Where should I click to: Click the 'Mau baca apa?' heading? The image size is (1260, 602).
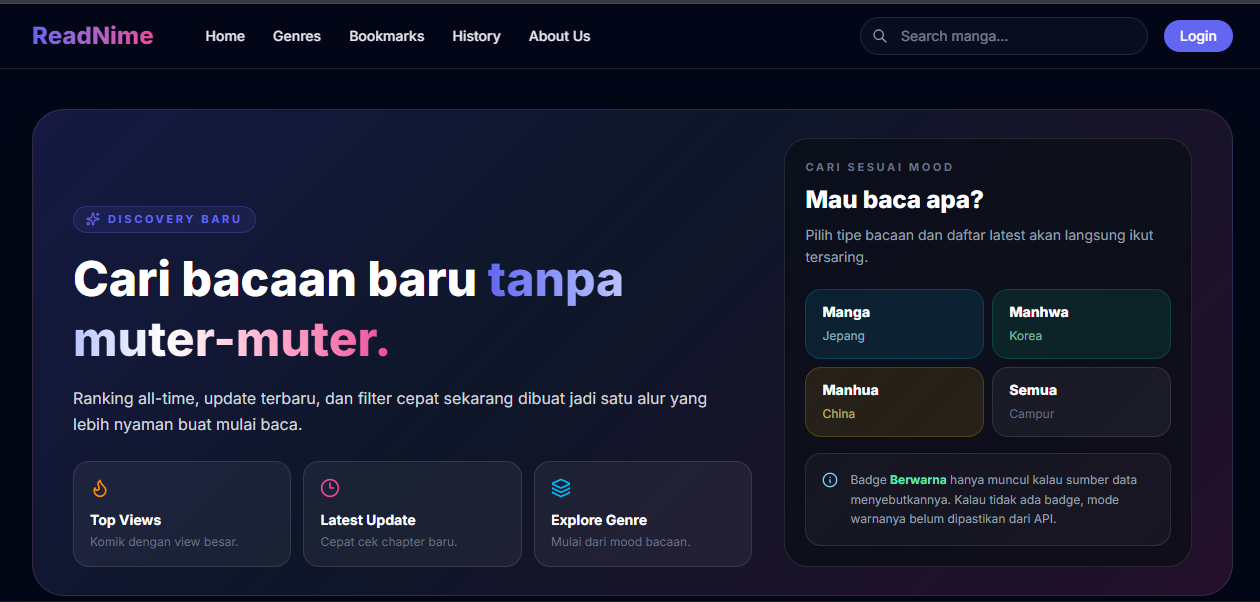(894, 200)
